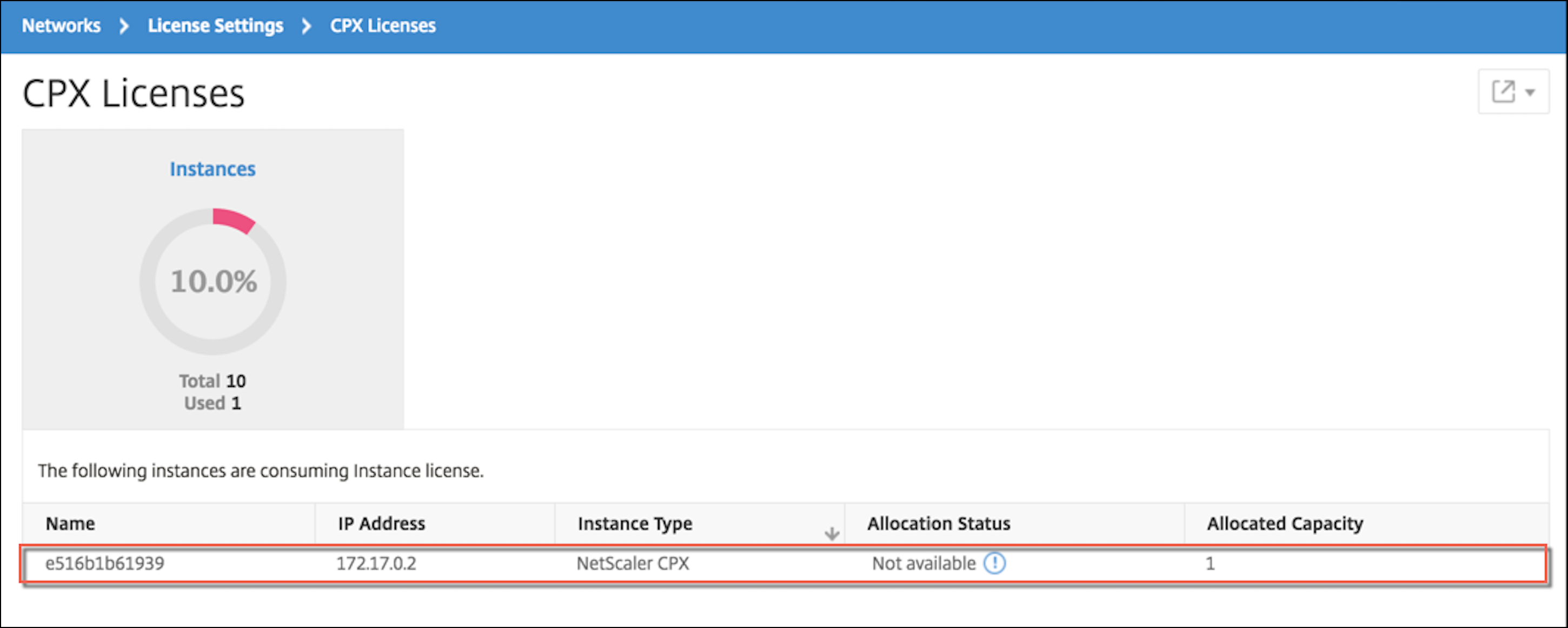Viewport: 1568px width, 628px height.
Task: Click the first breadcrumb chevron after Networks
Action: click(124, 26)
